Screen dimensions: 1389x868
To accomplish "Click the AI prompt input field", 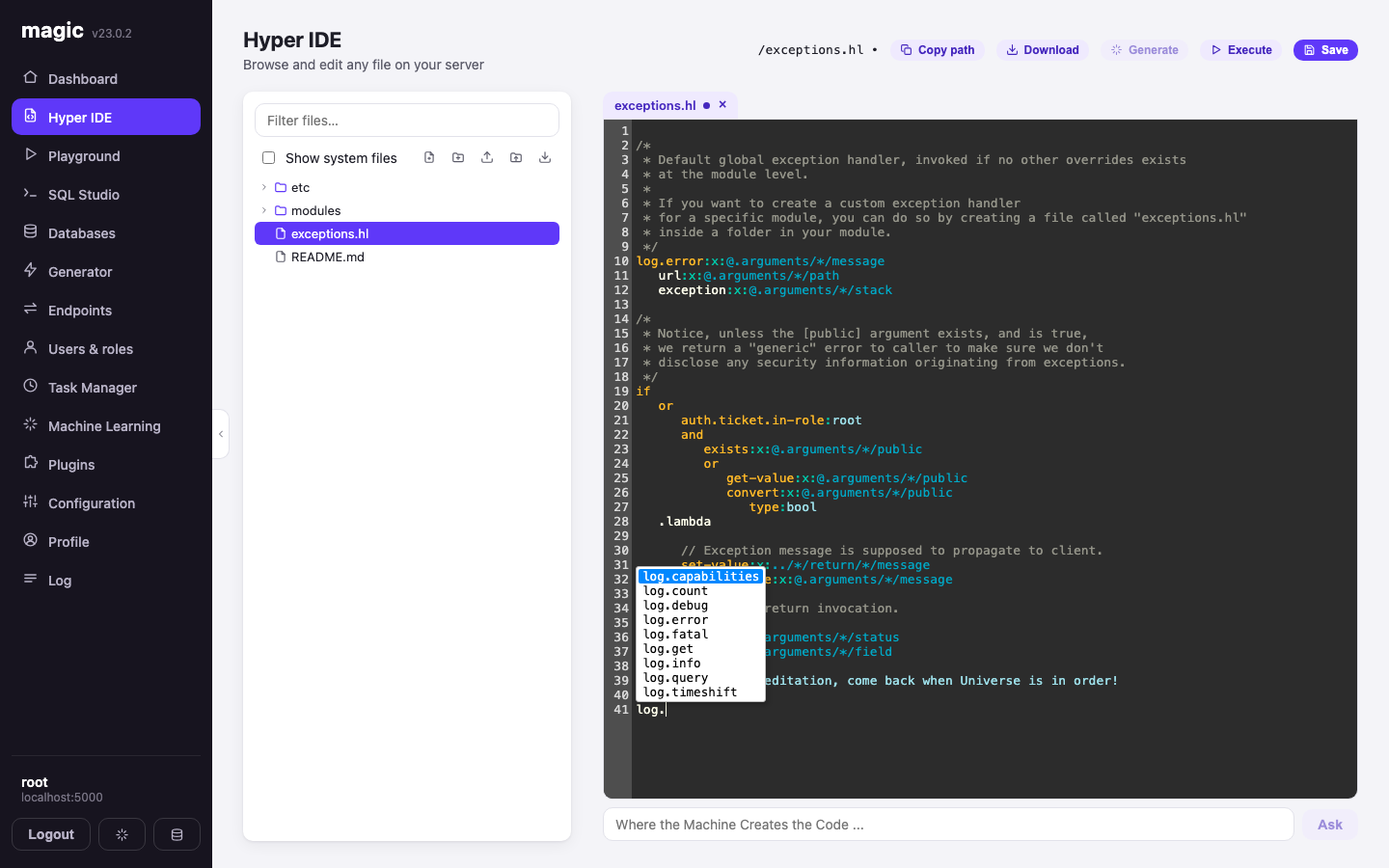I will tap(948, 825).
